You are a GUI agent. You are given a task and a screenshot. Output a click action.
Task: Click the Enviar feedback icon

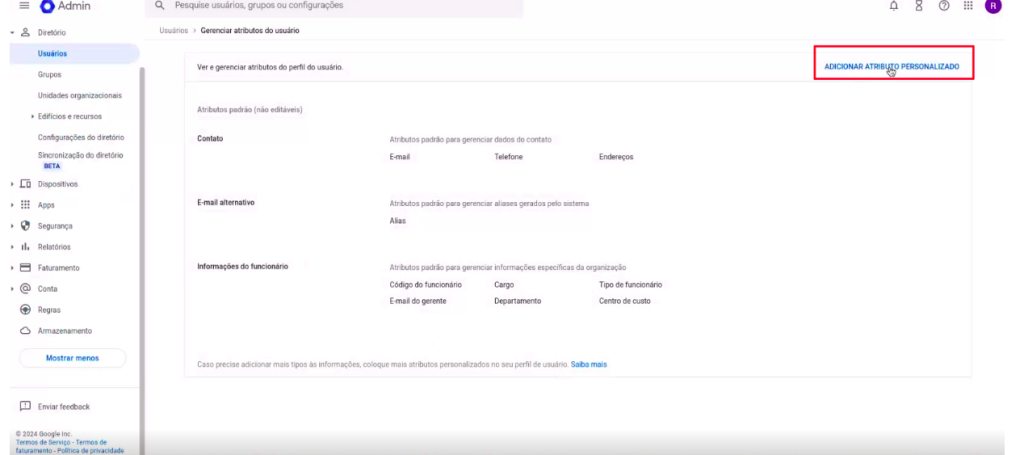25,406
